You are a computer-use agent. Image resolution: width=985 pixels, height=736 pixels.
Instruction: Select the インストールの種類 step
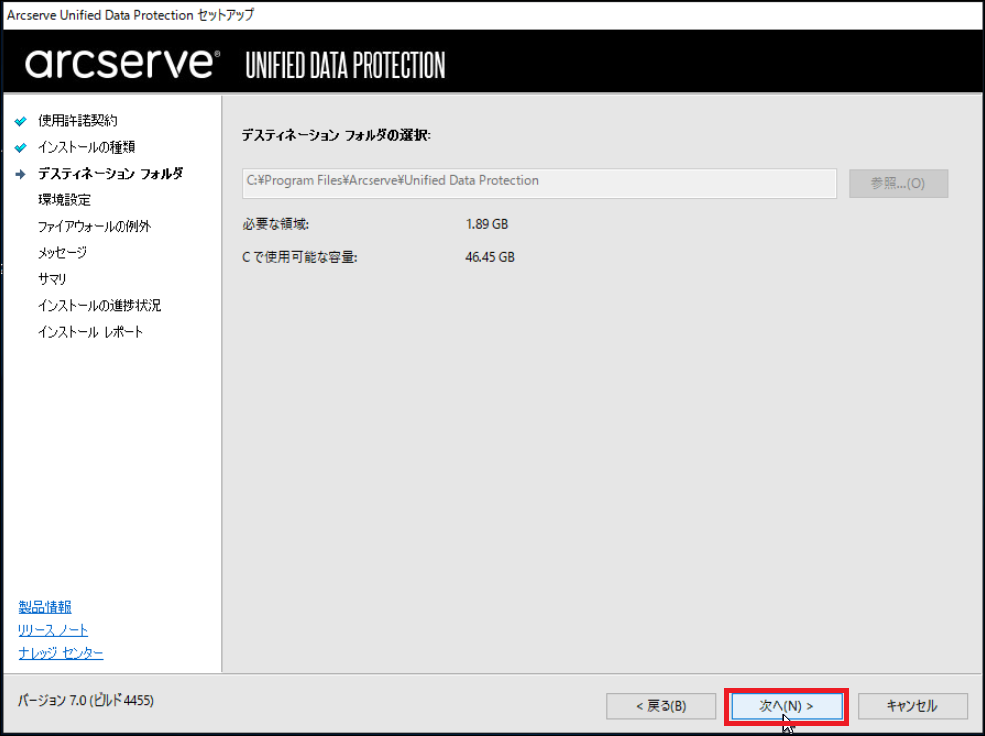(x=86, y=147)
